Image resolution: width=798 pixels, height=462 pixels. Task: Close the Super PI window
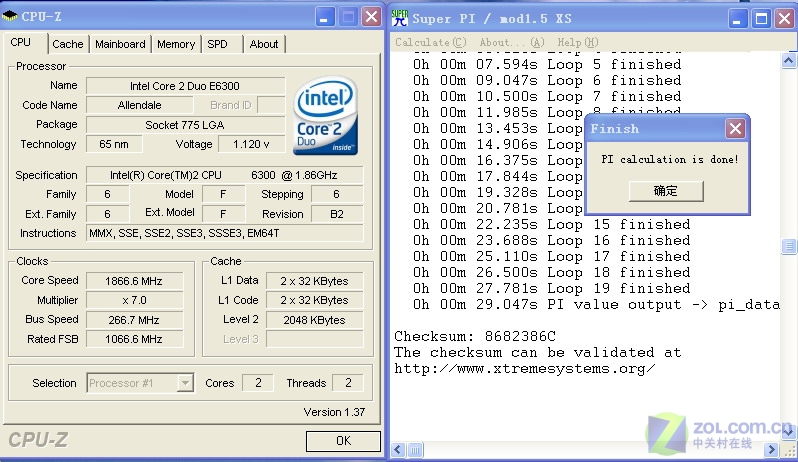tap(785, 19)
